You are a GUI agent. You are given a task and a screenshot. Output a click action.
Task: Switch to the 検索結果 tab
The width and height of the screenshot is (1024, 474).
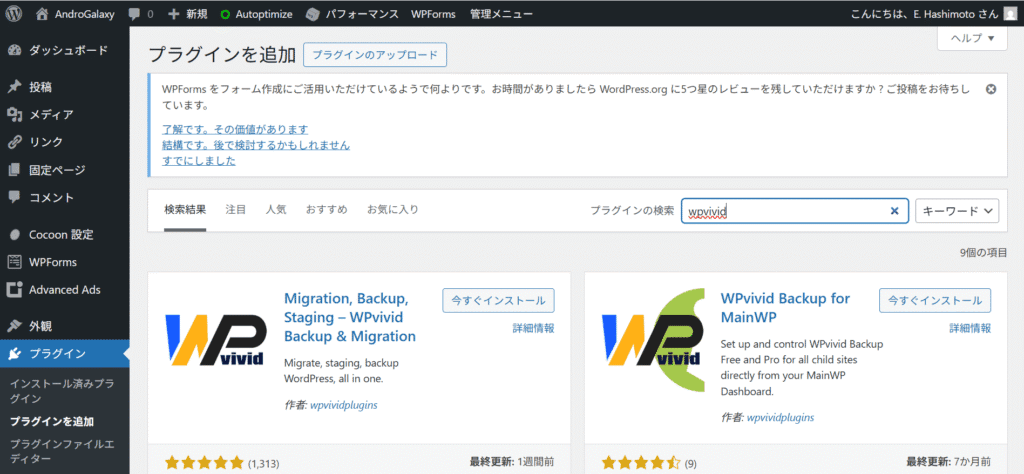(185, 210)
